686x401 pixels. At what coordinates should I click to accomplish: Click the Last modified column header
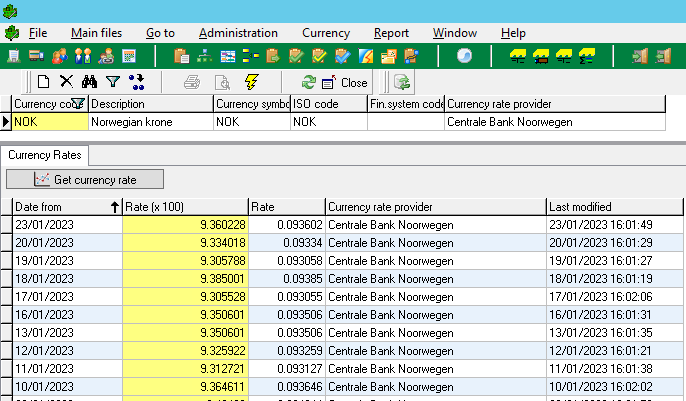point(615,207)
